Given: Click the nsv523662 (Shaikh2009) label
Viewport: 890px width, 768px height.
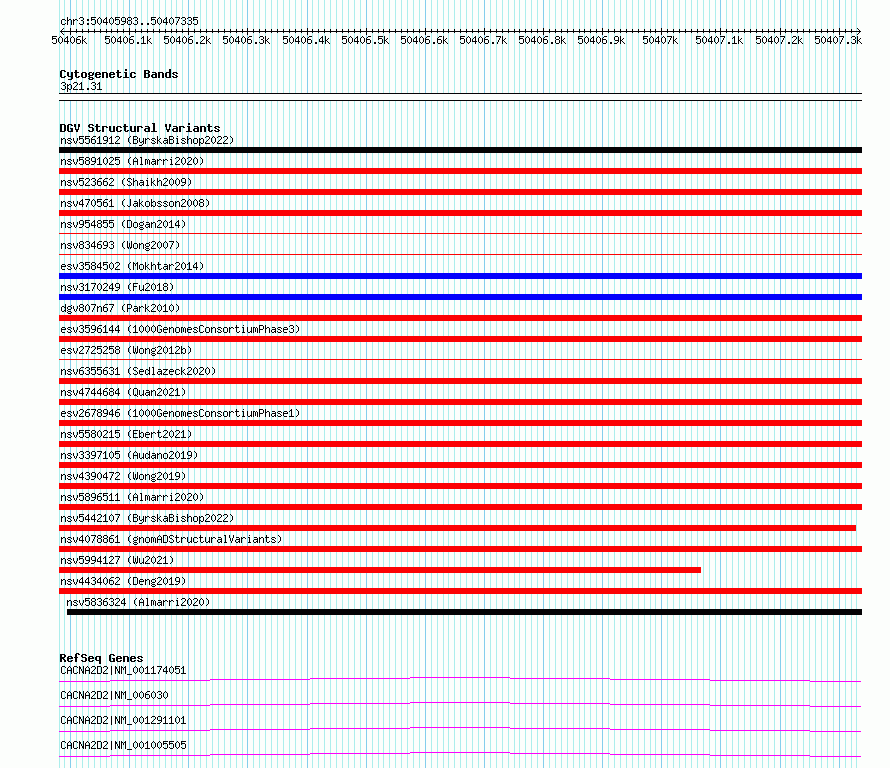Looking at the screenshot, I should [x=126, y=182].
